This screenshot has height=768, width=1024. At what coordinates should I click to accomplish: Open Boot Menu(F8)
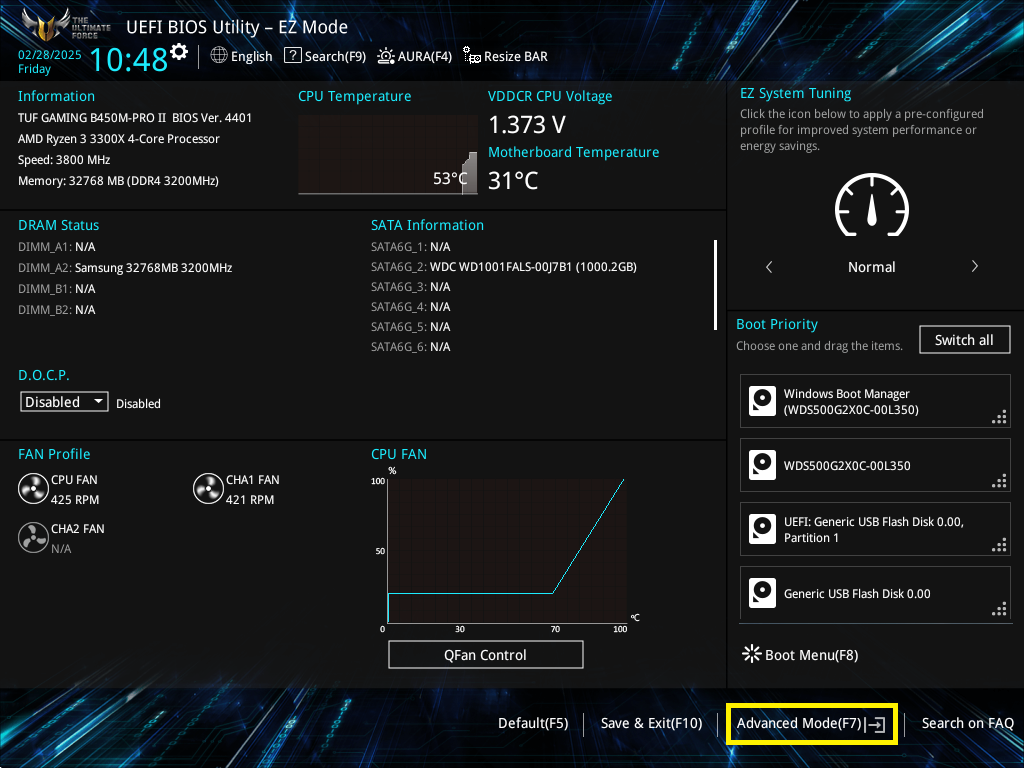click(800, 654)
